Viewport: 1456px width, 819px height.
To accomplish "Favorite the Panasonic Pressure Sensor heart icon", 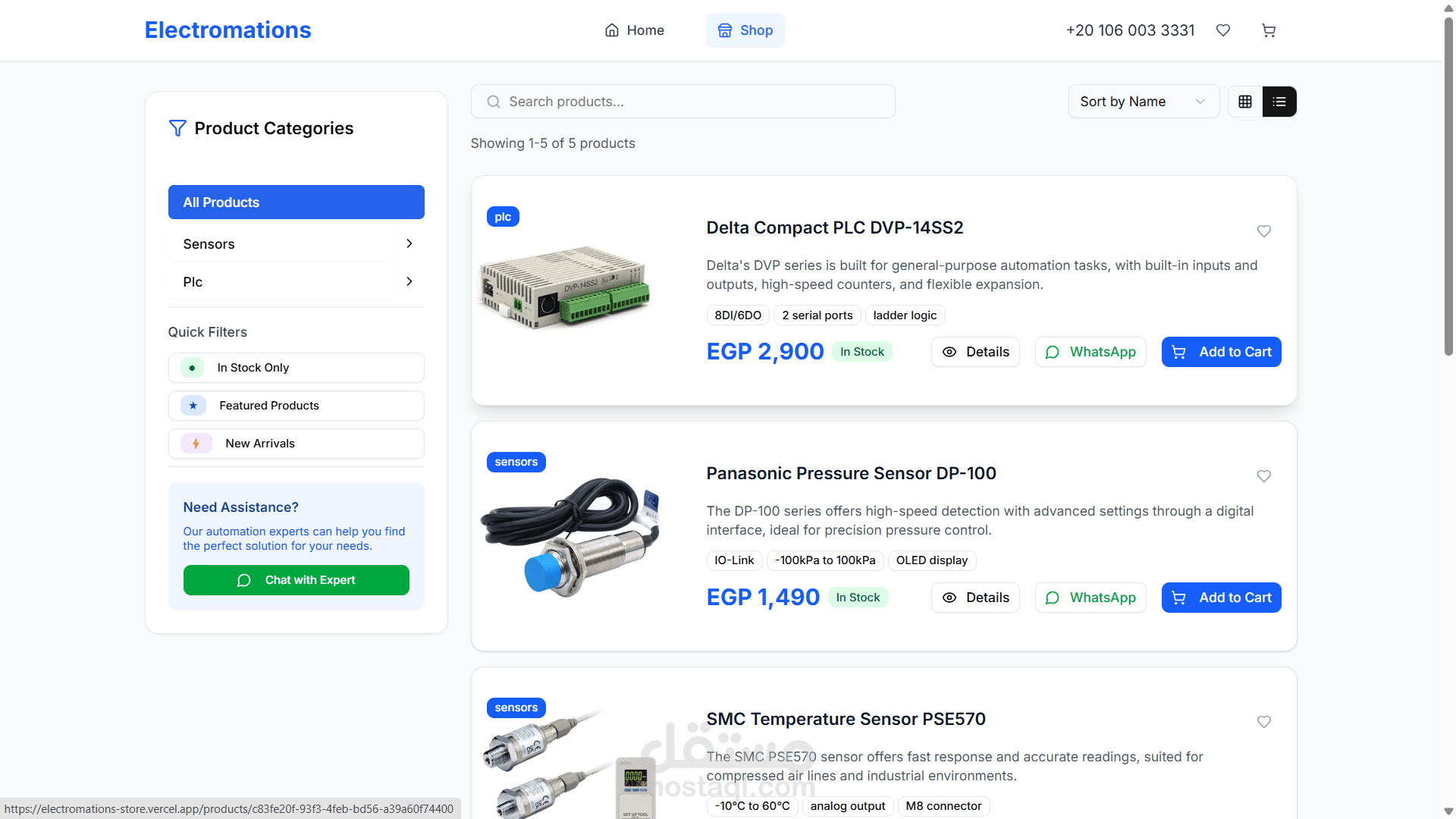I will pyautogui.click(x=1264, y=476).
